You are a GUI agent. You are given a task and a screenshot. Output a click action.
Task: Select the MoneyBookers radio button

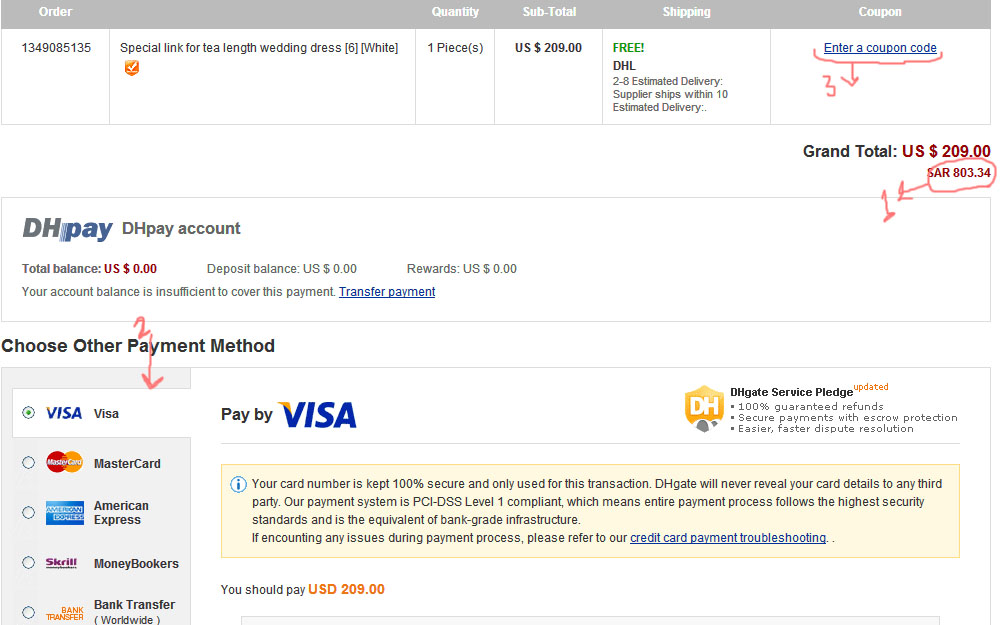[x=28, y=563]
